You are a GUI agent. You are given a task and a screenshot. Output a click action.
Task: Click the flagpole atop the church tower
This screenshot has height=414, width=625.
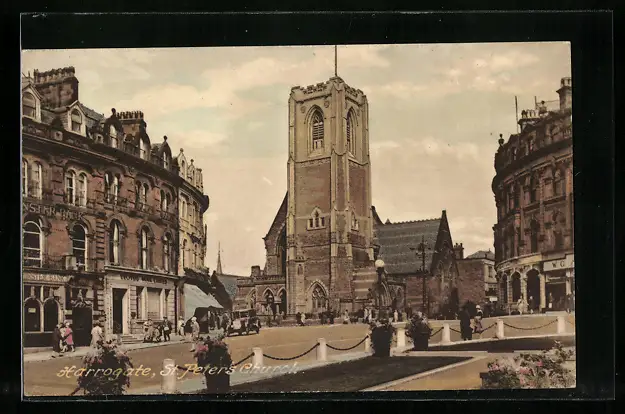(x=335, y=61)
